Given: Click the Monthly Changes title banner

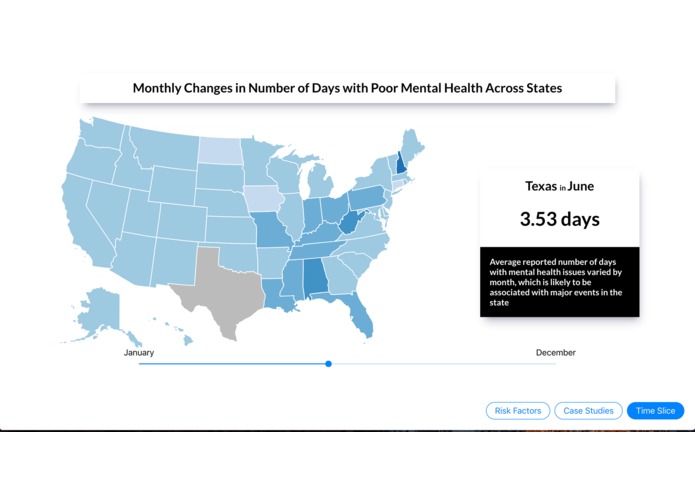Looking at the screenshot, I should (348, 88).
